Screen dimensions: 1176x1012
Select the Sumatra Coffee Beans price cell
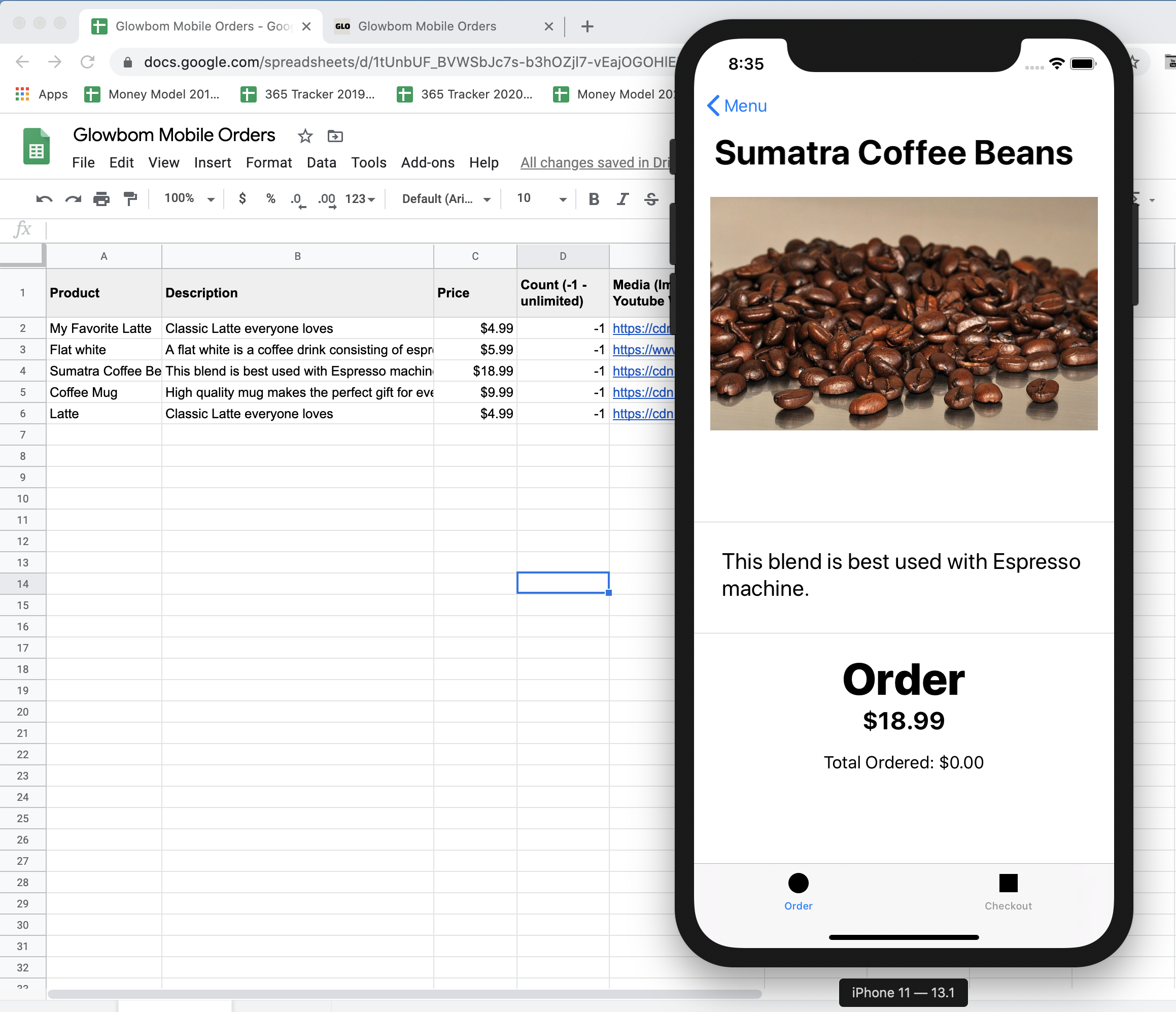pyautogui.click(x=475, y=371)
